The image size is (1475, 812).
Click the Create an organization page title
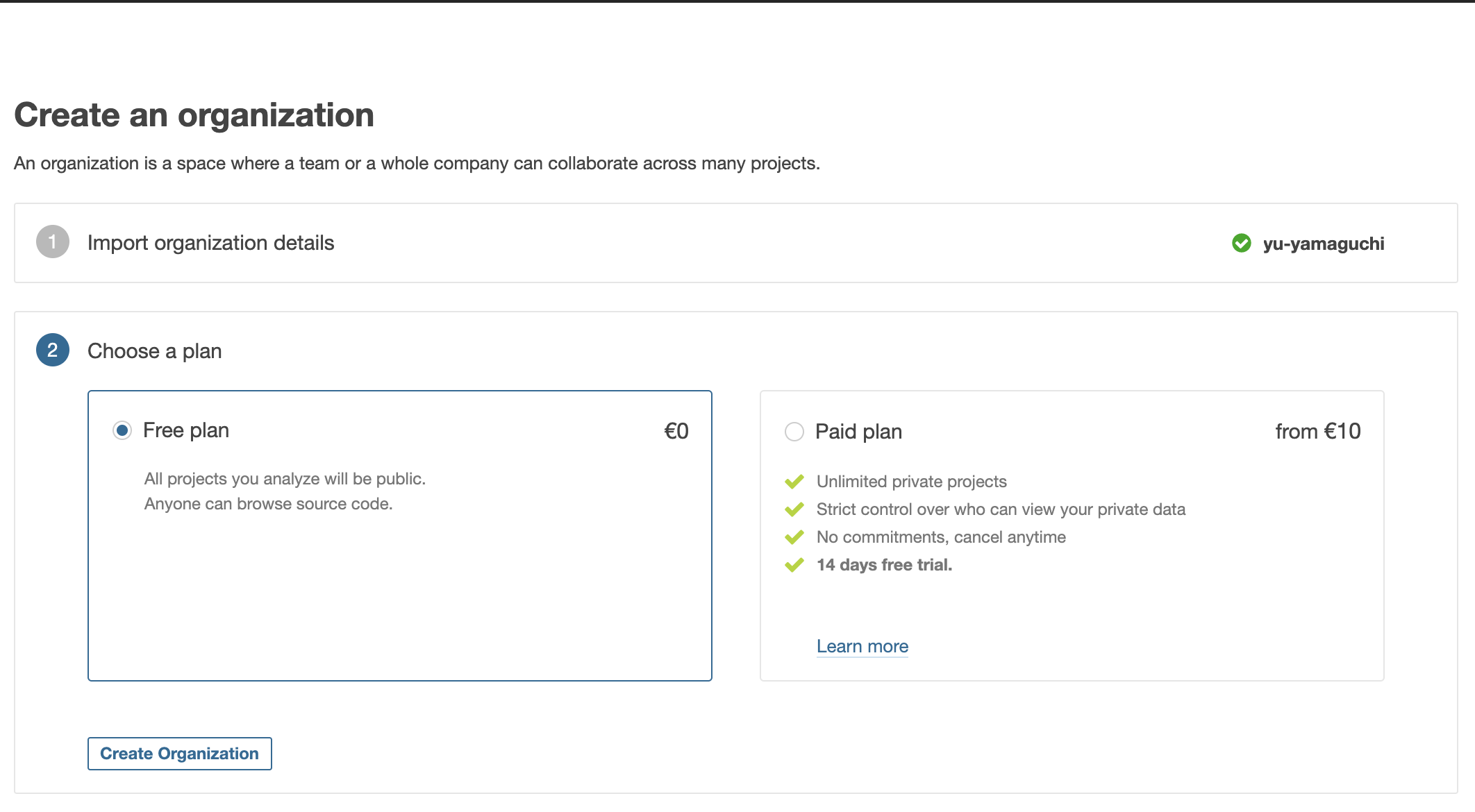[x=194, y=115]
